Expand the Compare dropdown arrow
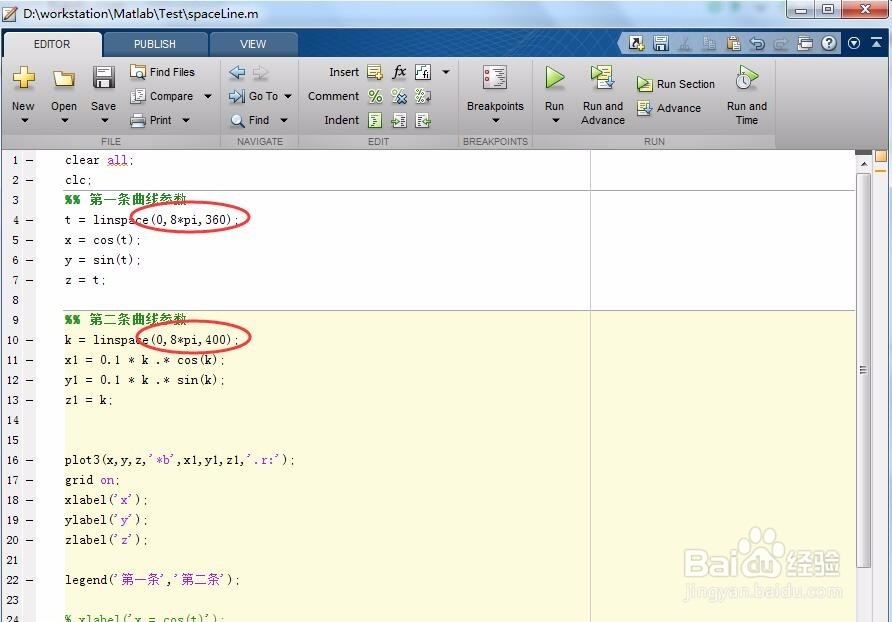The height and width of the screenshot is (622, 892). (208, 96)
